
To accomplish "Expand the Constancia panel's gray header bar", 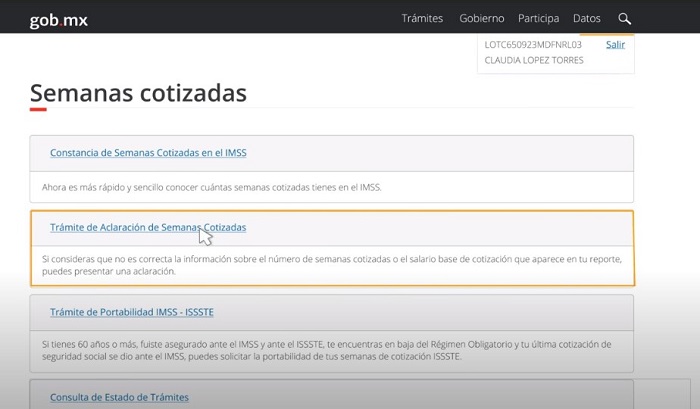I will tap(450, 153).
